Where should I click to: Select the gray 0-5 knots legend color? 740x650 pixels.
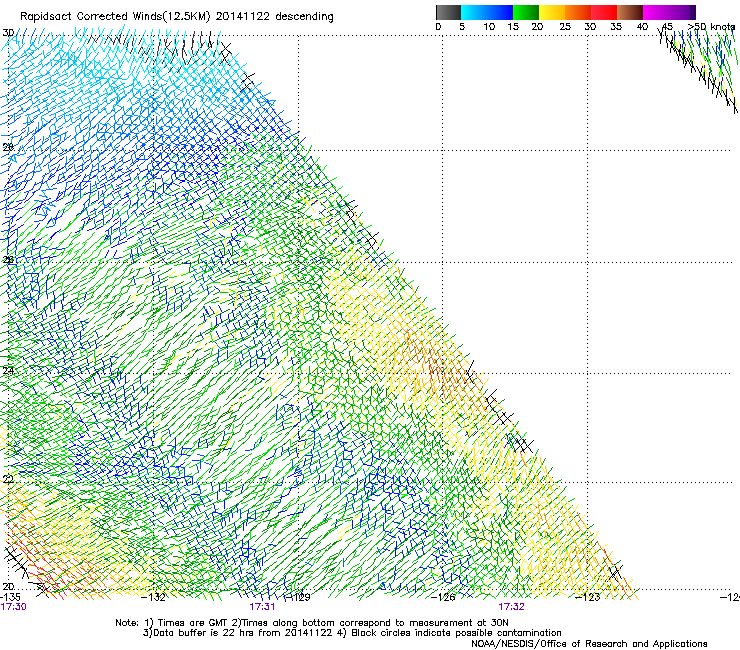point(448,12)
